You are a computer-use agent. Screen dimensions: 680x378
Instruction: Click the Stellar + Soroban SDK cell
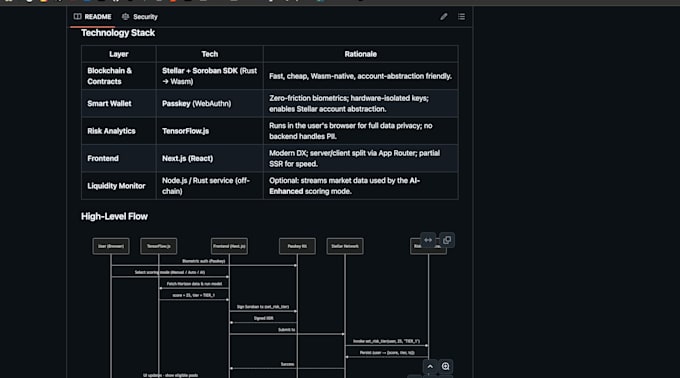click(209, 76)
